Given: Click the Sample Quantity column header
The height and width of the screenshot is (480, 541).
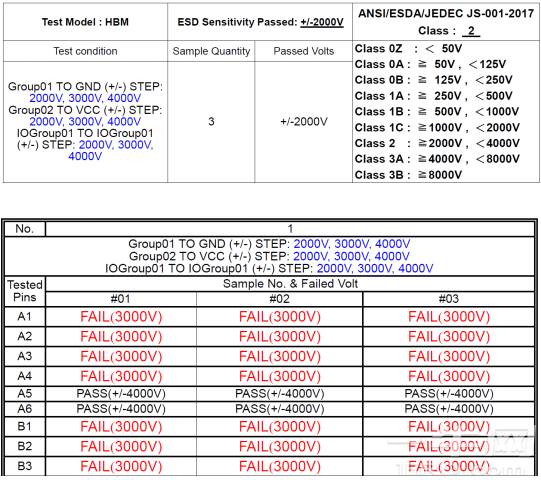Looking at the screenshot, I should coord(211,51).
